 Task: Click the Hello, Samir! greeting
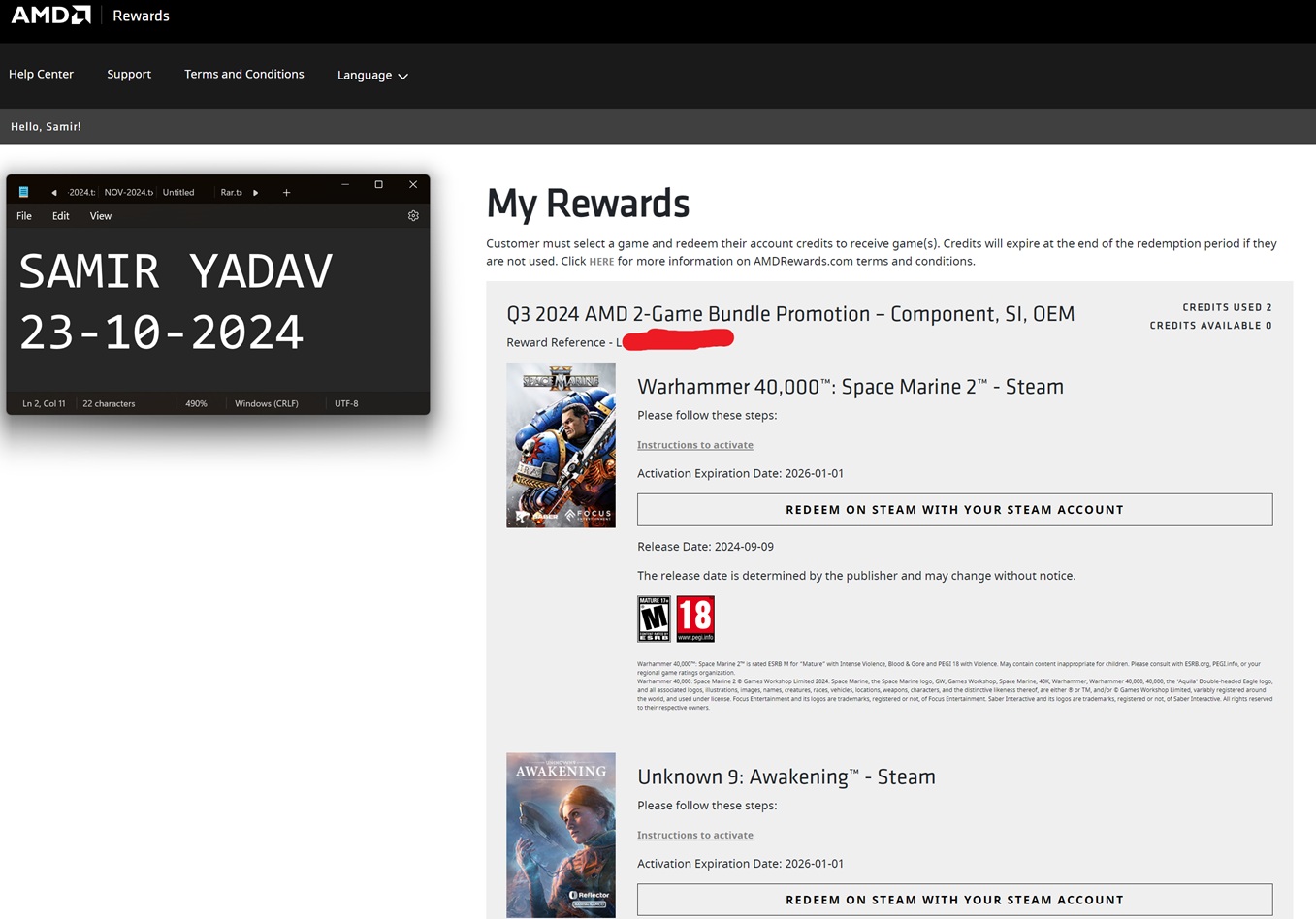[46, 127]
